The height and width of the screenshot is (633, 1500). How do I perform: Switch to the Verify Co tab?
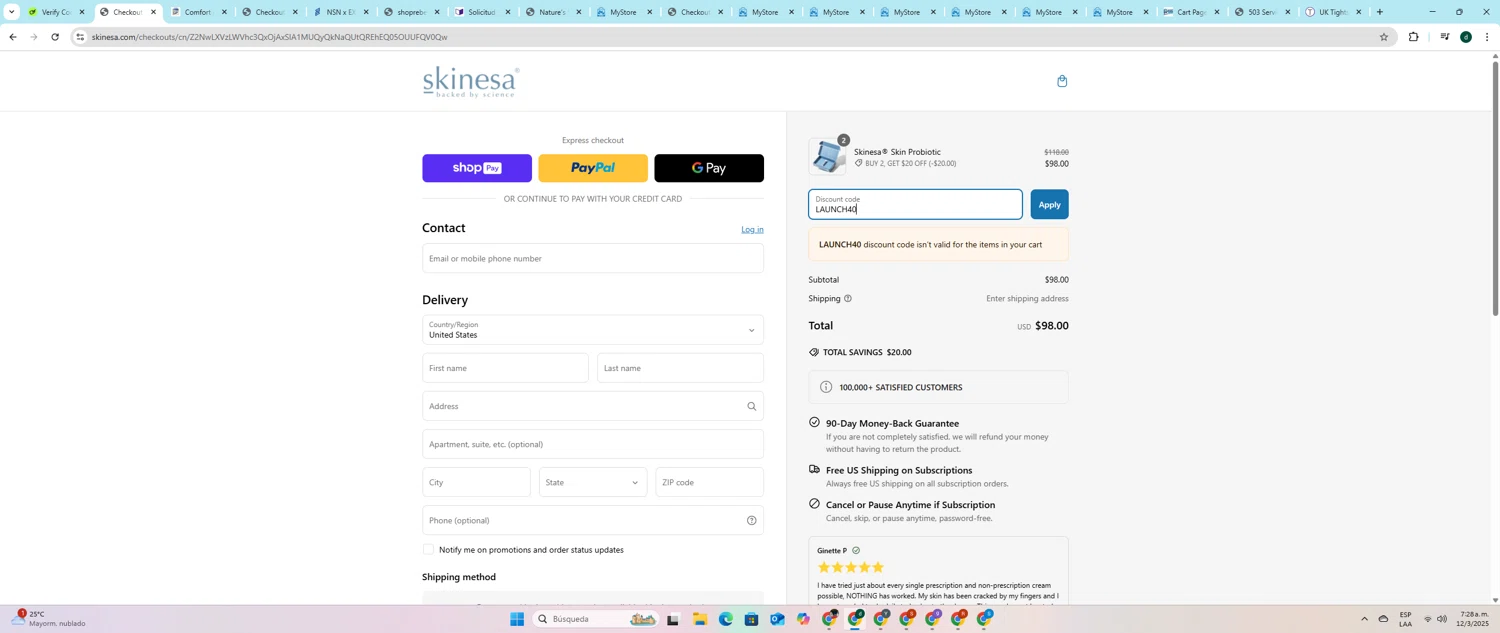click(57, 12)
